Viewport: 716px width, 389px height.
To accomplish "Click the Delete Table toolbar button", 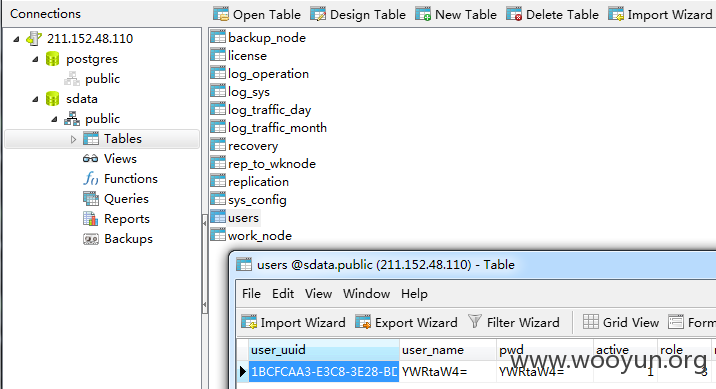I will click(x=553, y=15).
